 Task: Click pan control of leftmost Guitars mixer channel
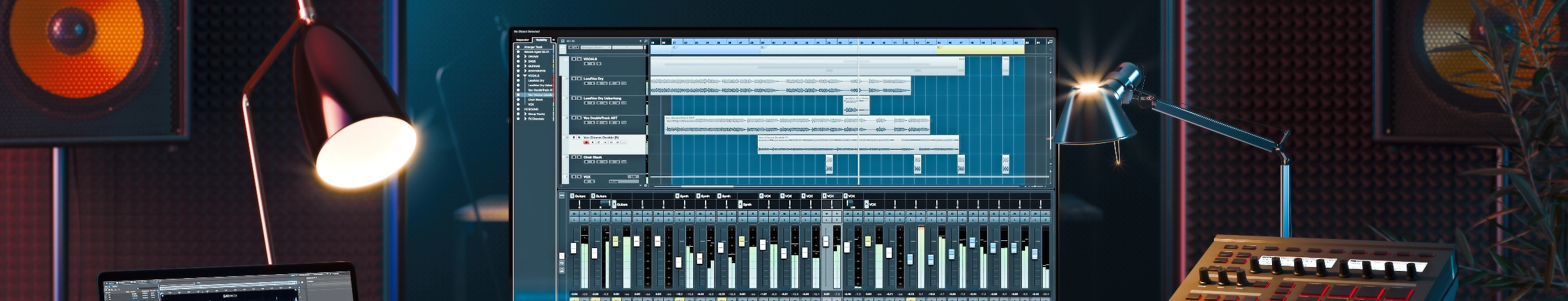[x=579, y=204]
